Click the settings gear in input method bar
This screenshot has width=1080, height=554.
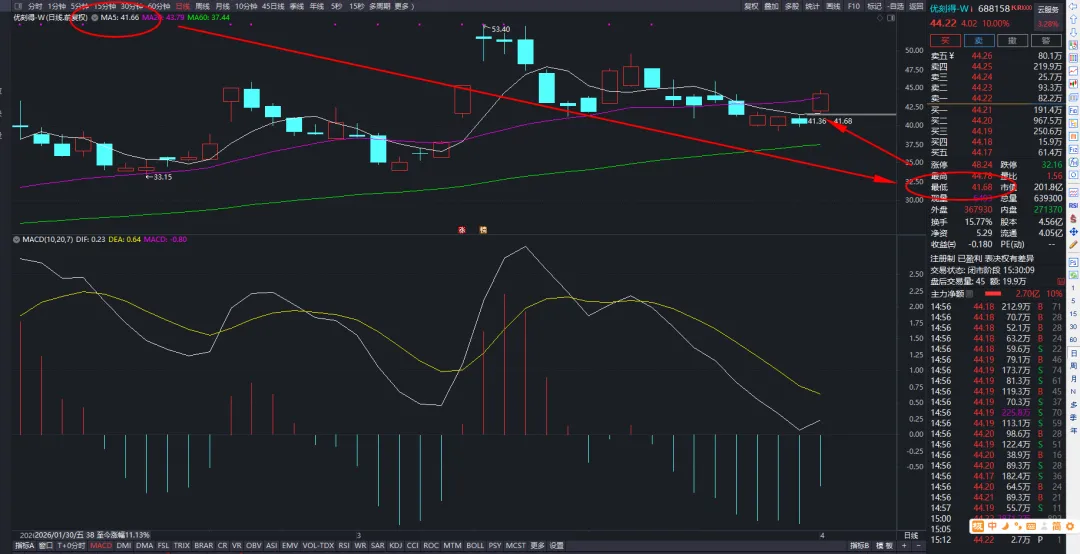pos(1070,526)
